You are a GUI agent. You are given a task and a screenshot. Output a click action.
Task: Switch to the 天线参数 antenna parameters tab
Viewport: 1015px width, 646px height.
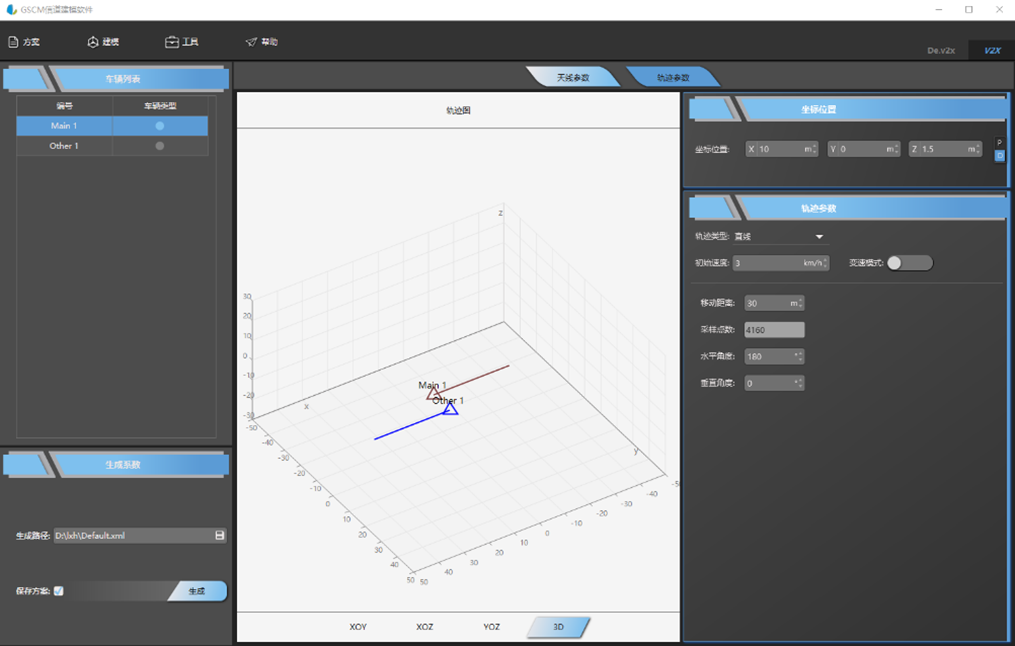[573, 78]
